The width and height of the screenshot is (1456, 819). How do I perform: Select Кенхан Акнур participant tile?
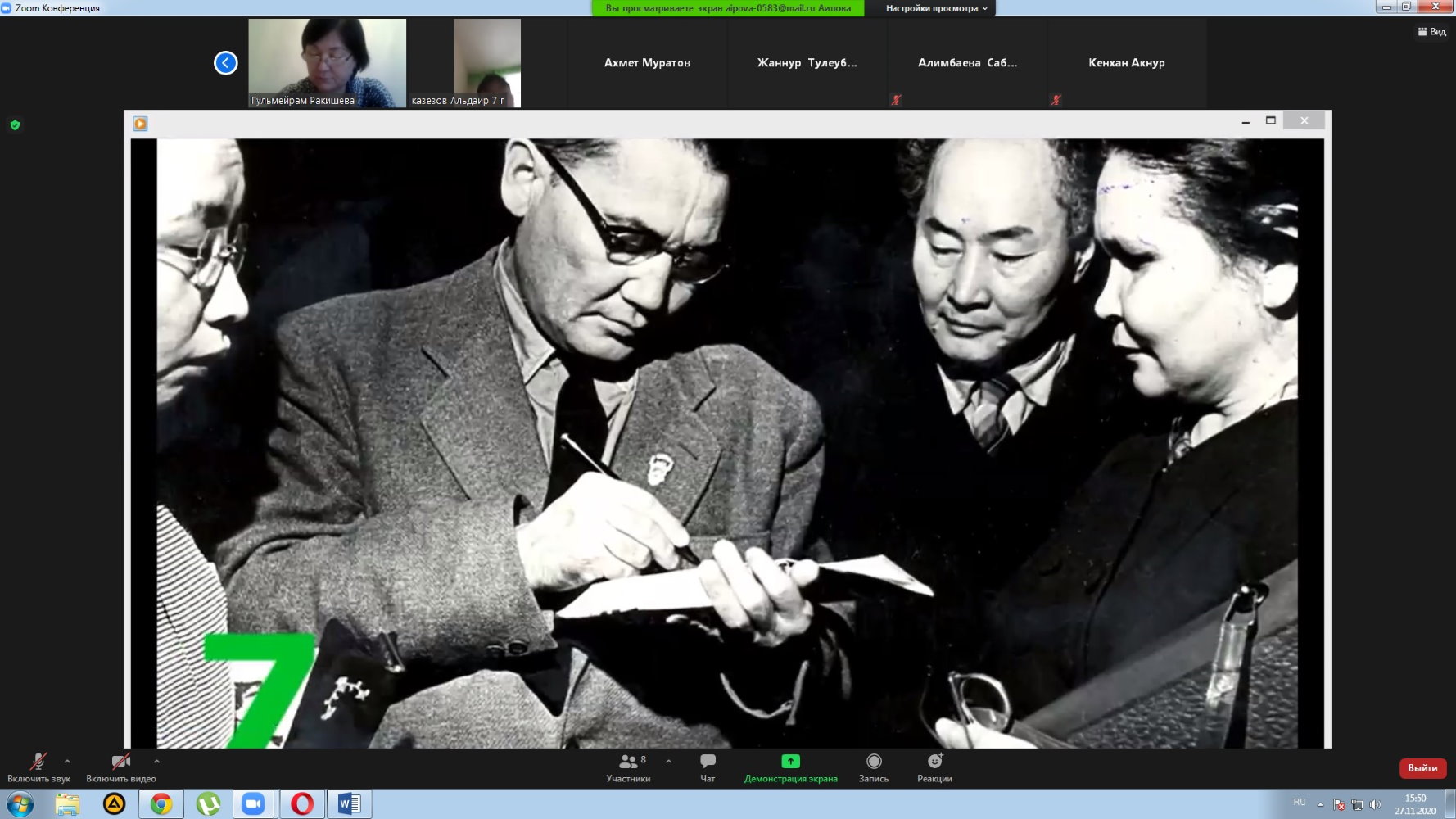pos(1126,63)
